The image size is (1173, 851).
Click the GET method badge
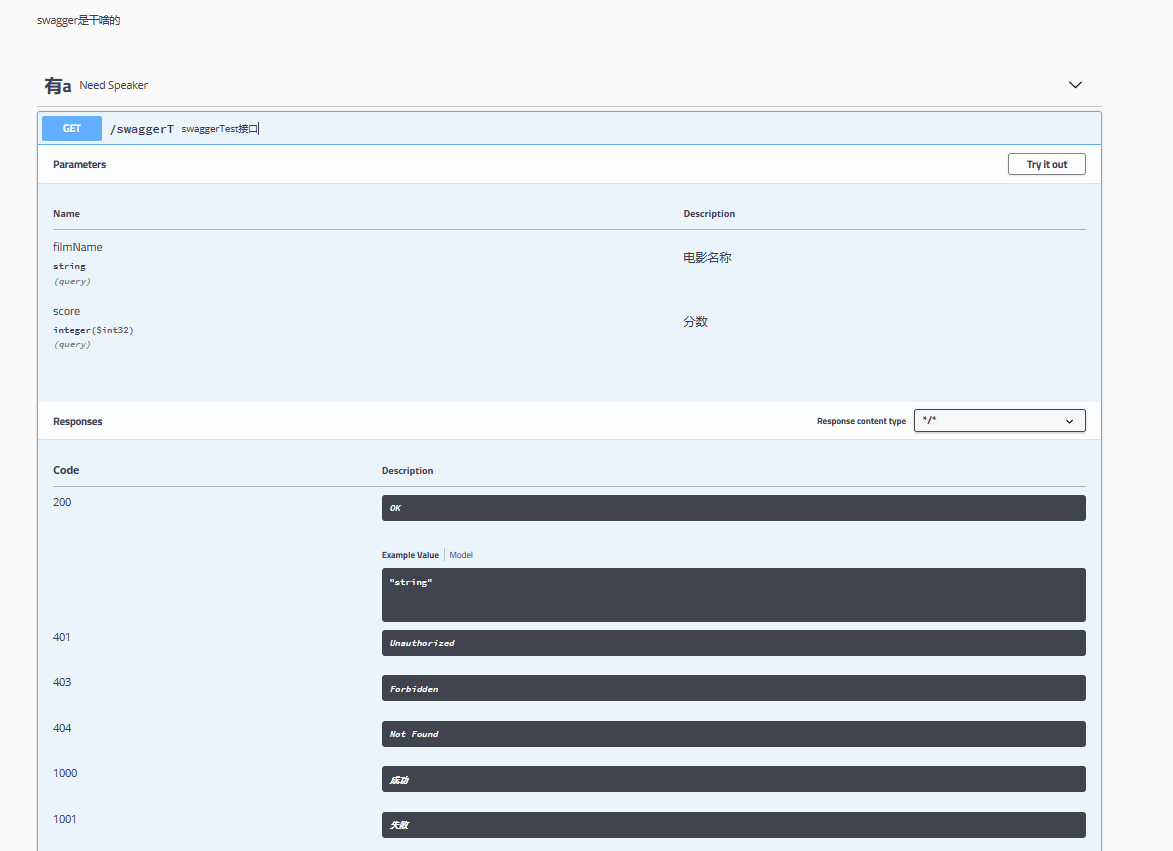pos(72,129)
